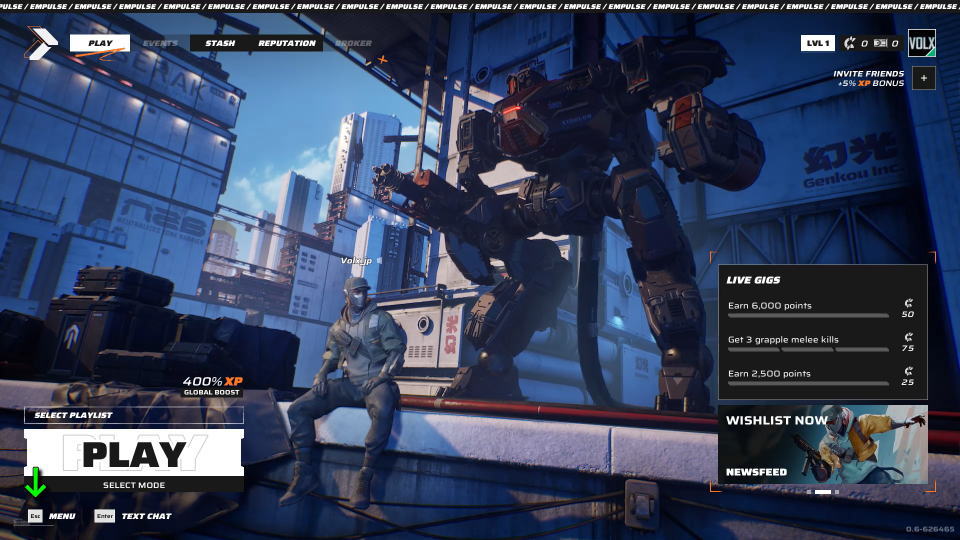The image size is (960, 540).
Task: Click the Esc key icon
Action: 35,516
